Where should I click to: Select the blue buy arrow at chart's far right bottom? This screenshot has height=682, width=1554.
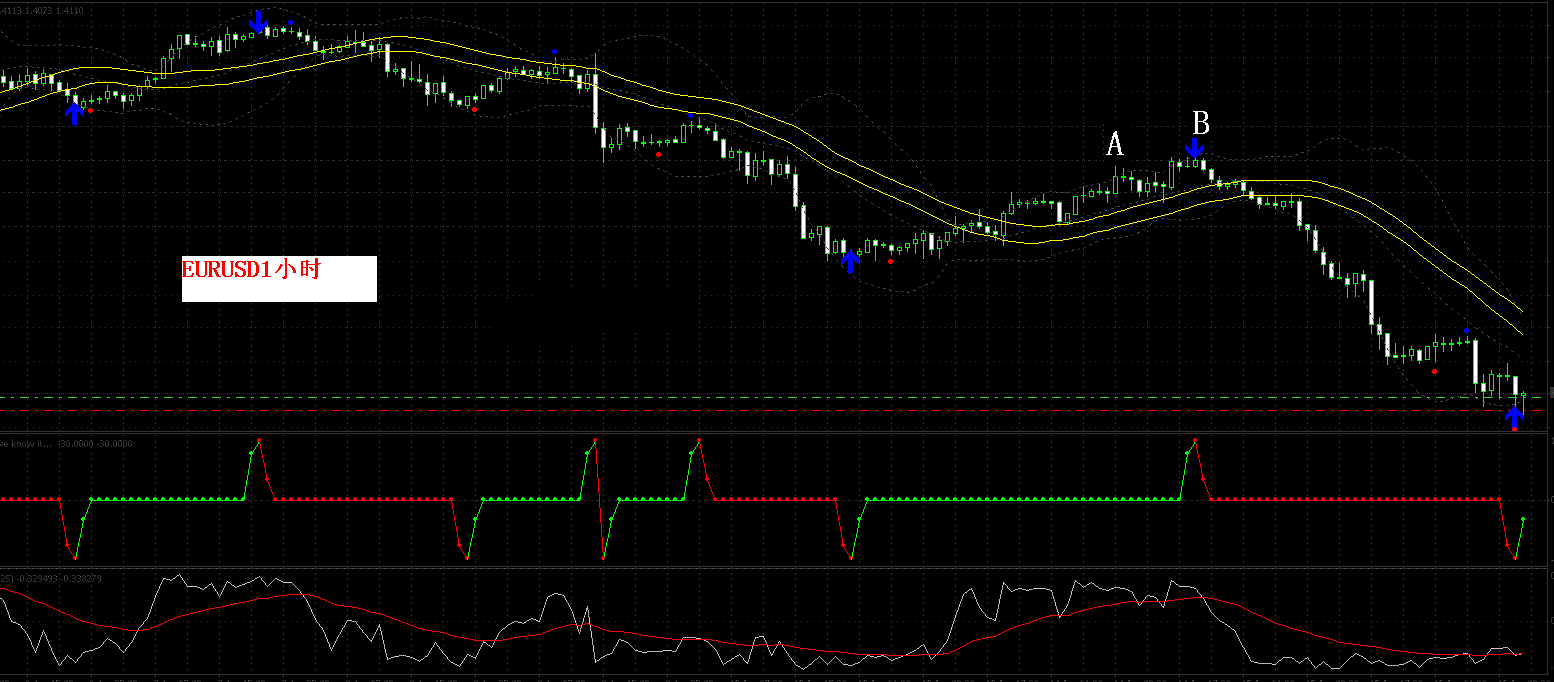(1515, 415)
